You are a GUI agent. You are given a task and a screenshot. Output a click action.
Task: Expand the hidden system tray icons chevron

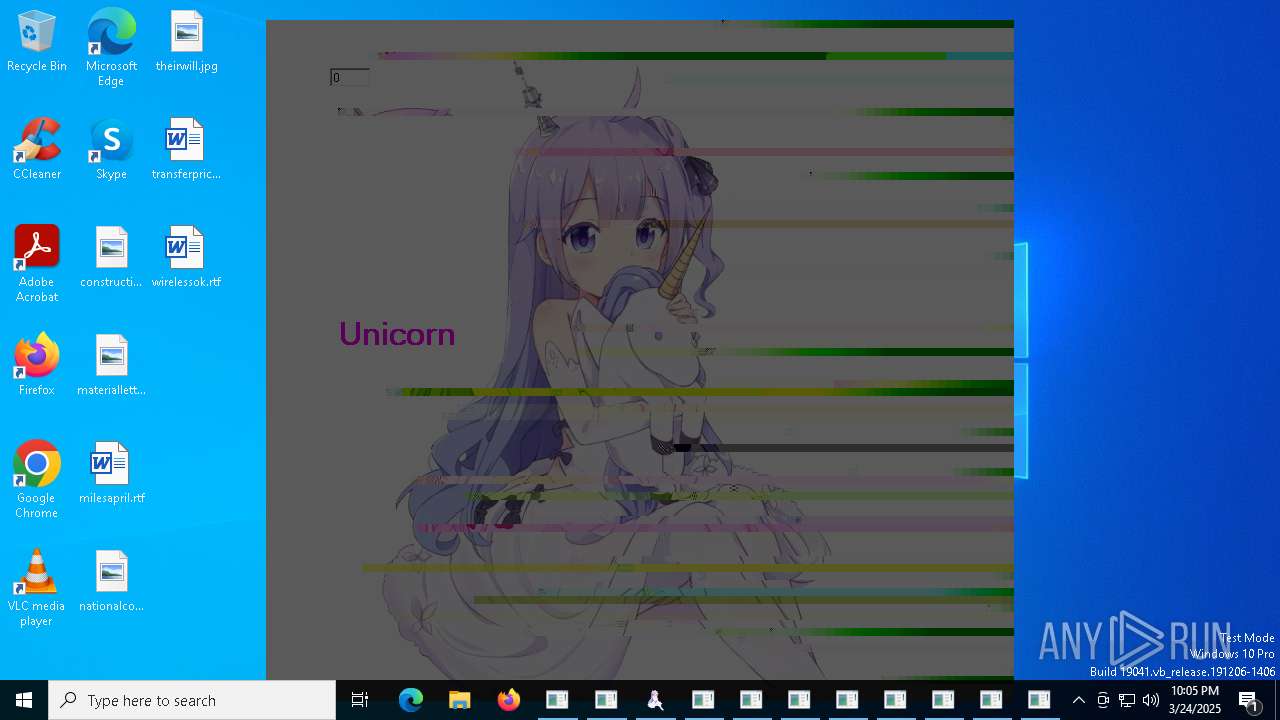click(x=1079, y=700)
